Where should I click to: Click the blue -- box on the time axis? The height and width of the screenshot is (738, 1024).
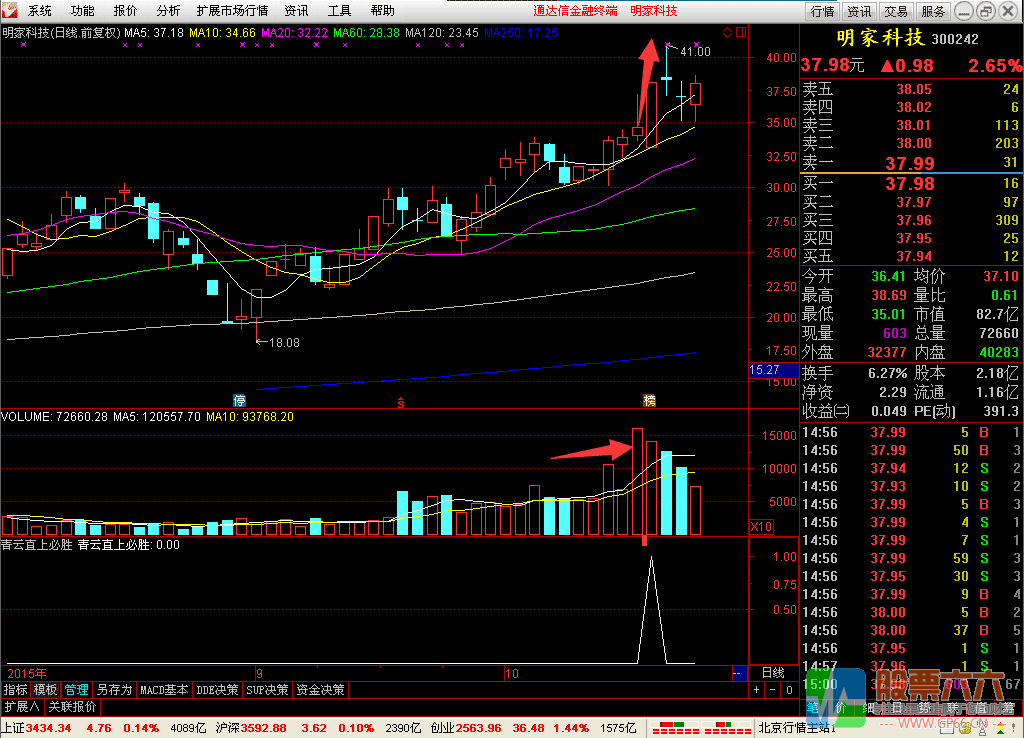pyautogui.click(x=739, y=673)
